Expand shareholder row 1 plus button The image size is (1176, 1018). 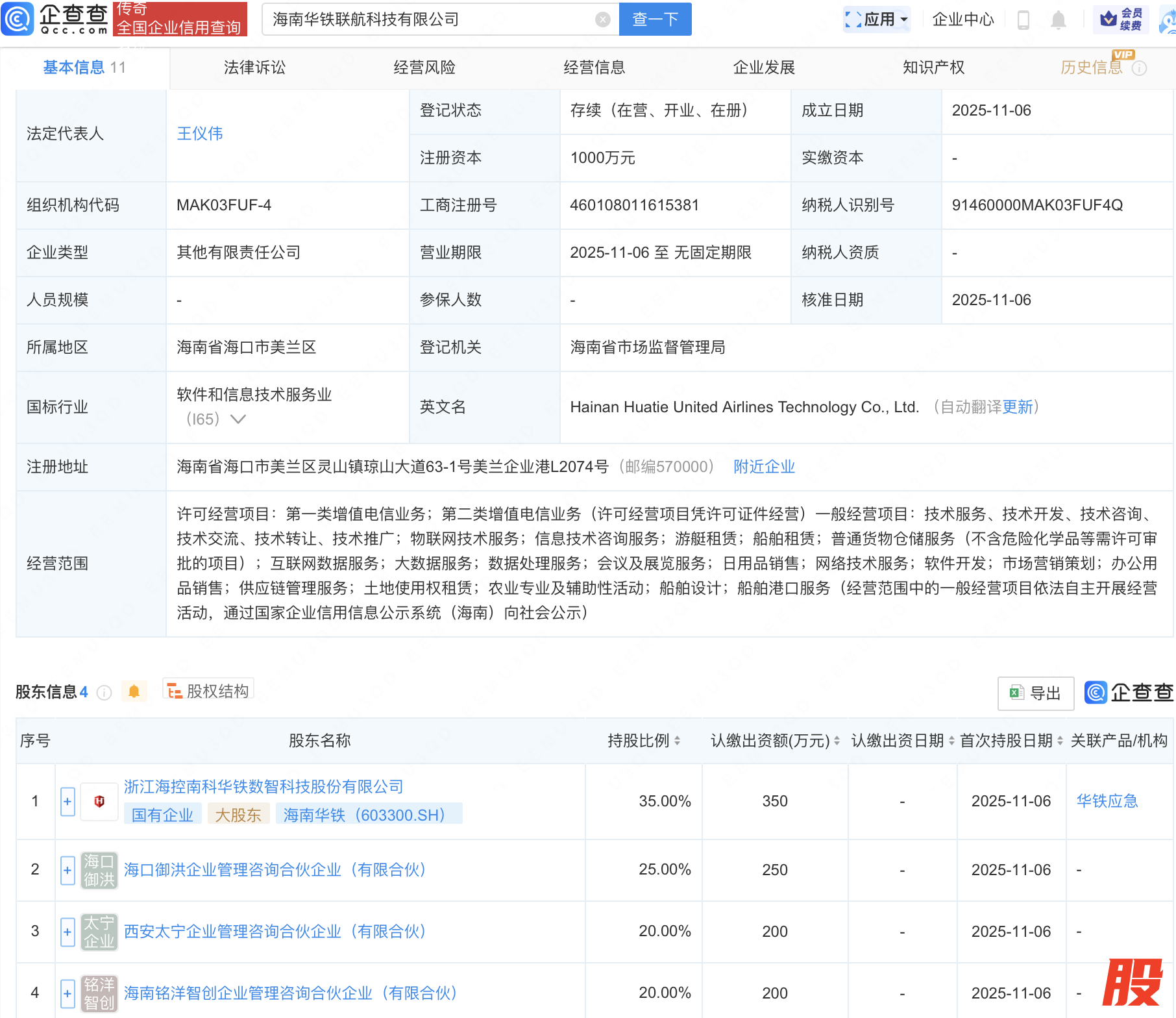[x=67, y=801]
